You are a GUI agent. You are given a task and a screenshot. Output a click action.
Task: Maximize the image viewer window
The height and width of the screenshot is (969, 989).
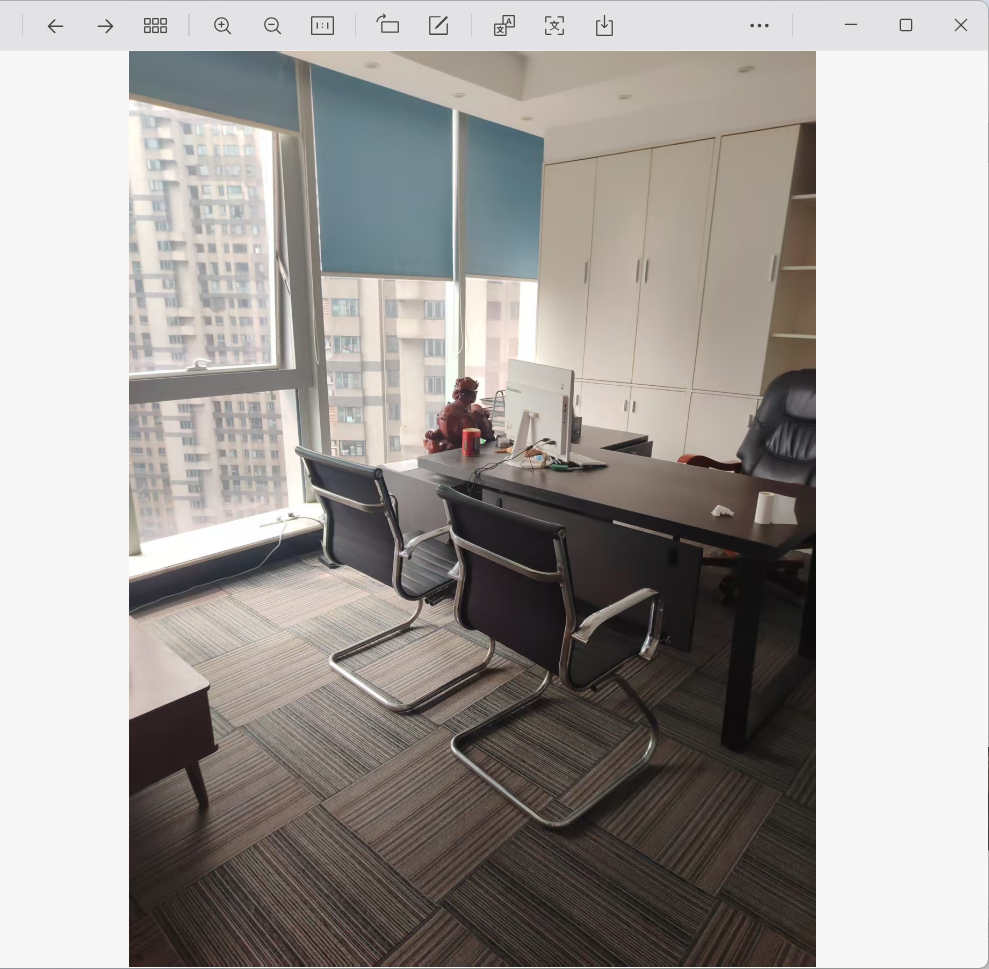click(906, 25)
